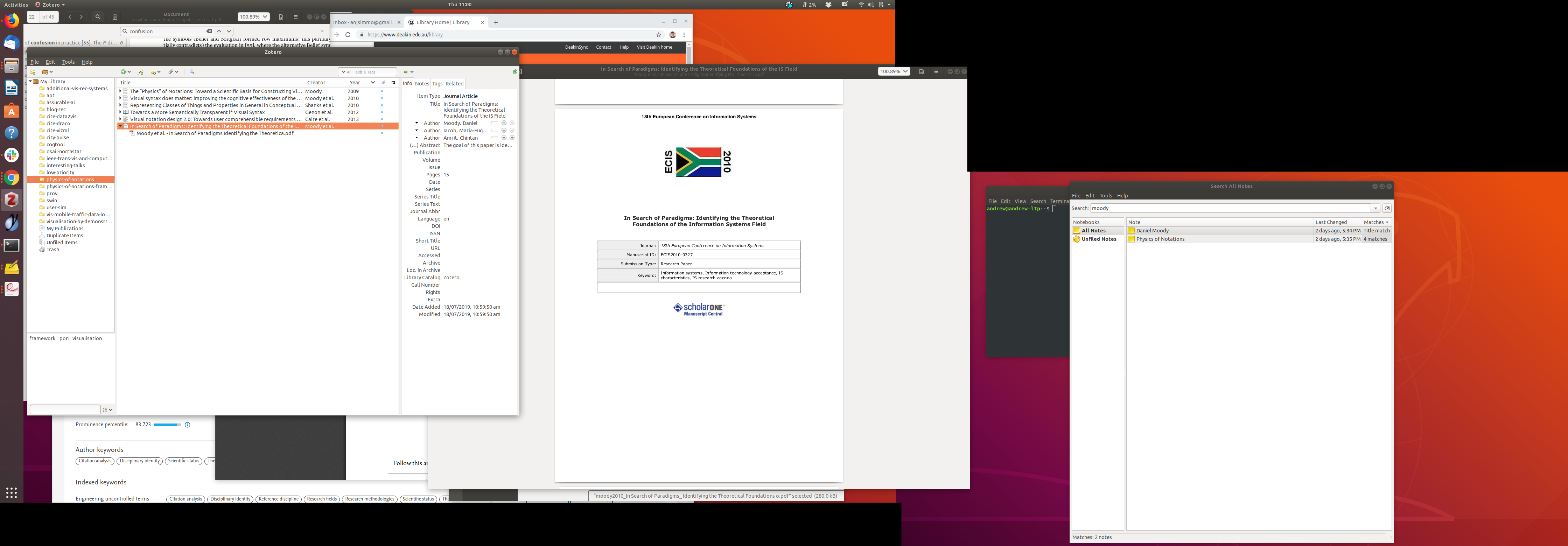The width and height of the screenshot is (1568, 546).
Task: Expand Towards a More Semantically Transparent item
Action: [x=120, y=112]
